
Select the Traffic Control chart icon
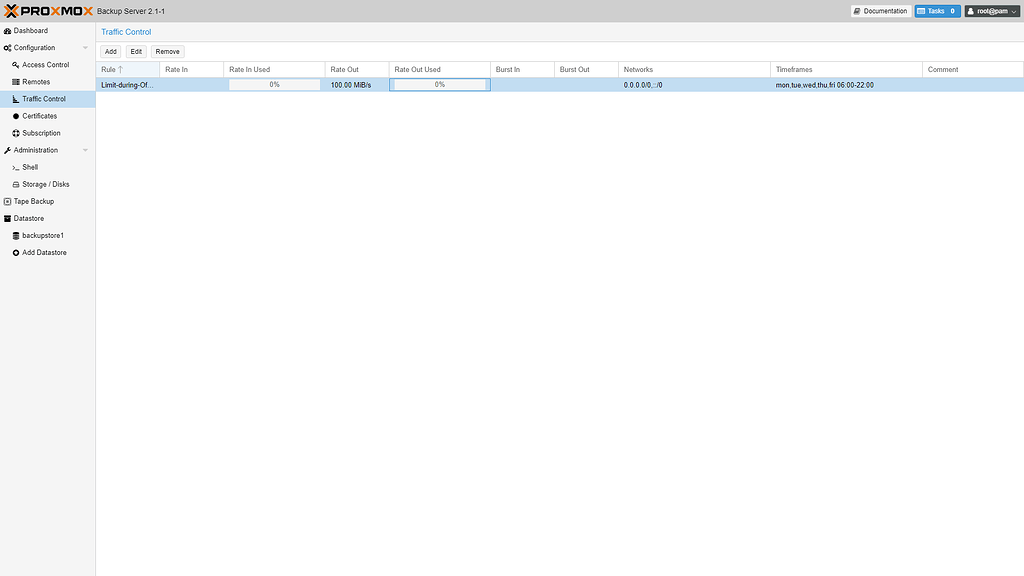17,98
